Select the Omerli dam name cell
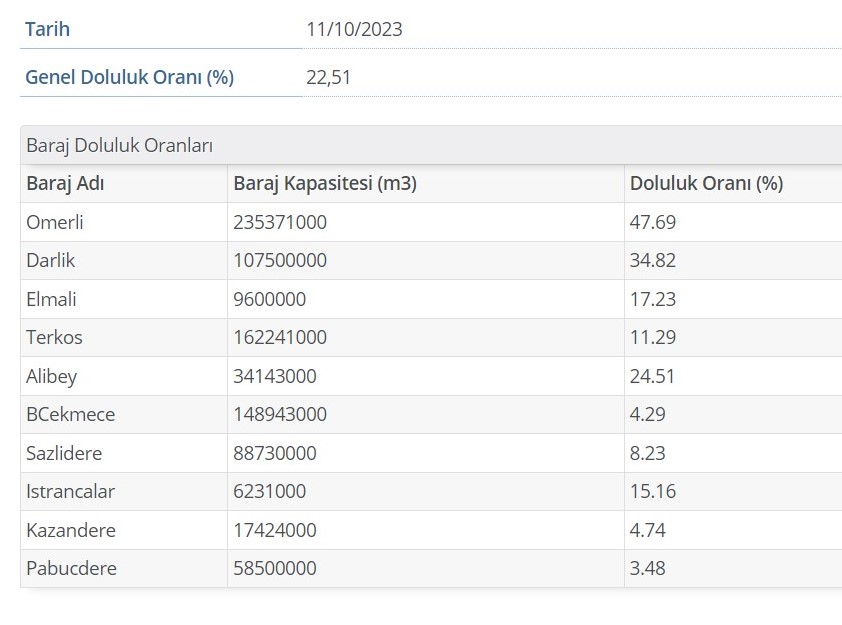The image size is (842, 625). pos(55,222)
